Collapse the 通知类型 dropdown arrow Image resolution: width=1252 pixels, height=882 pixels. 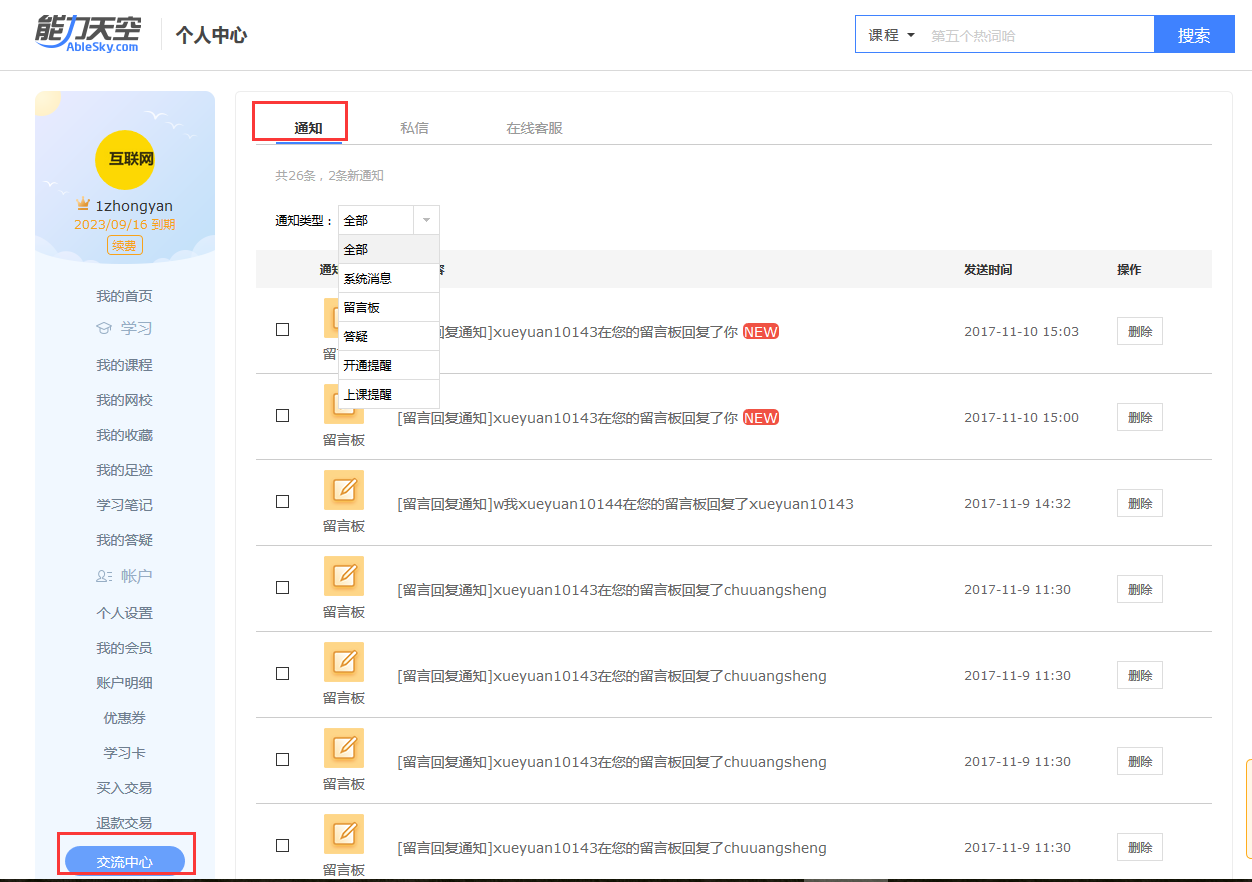click(426, 220)
